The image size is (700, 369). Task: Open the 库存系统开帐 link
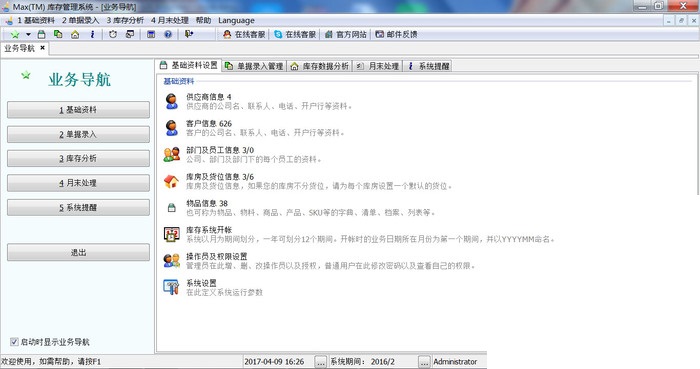pos(209,230)
